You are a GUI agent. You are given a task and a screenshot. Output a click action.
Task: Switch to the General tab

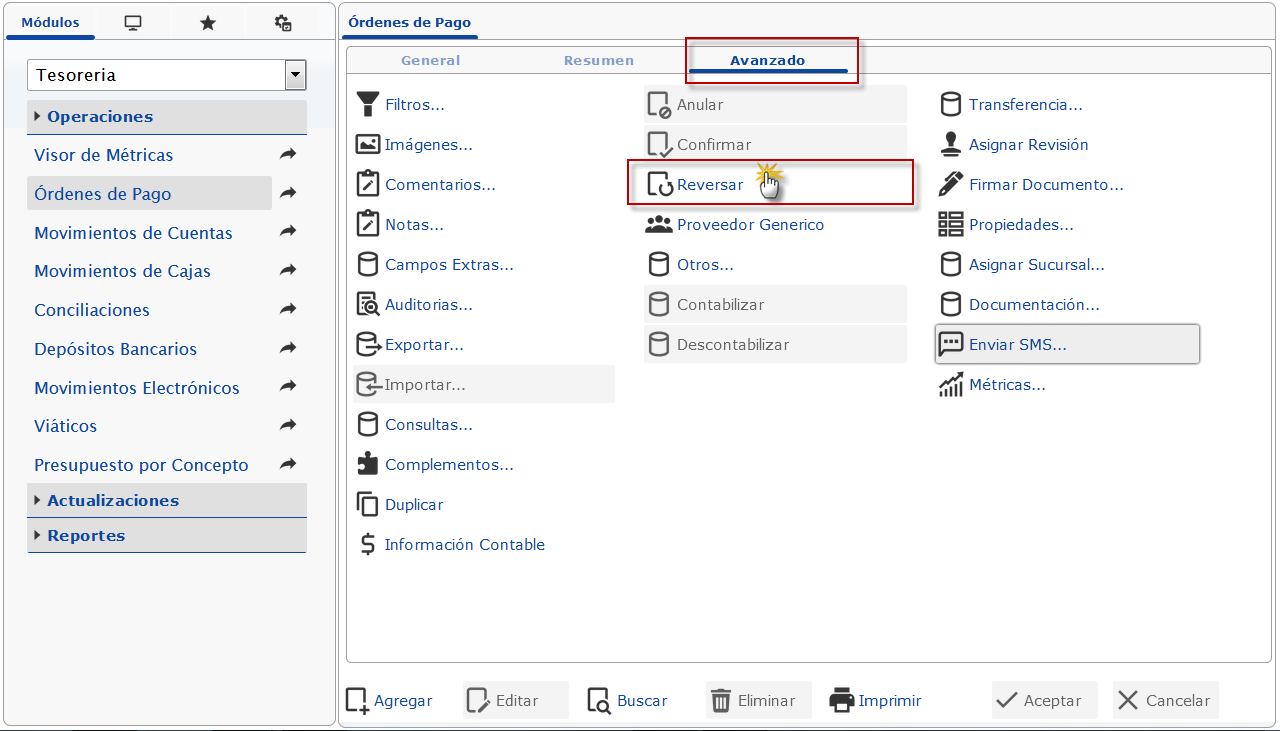(431, 60)
